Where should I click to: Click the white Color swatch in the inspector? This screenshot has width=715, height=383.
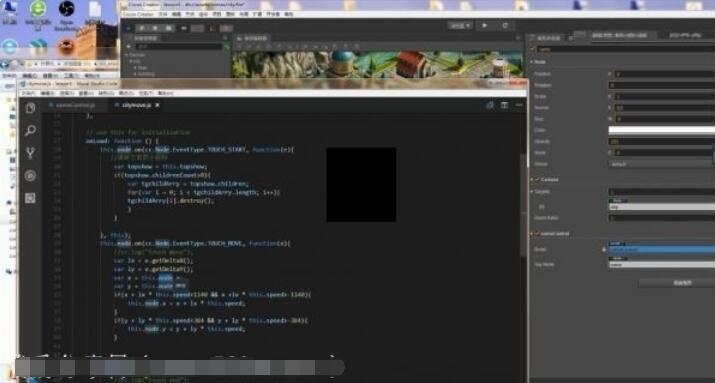pos(662,130)
